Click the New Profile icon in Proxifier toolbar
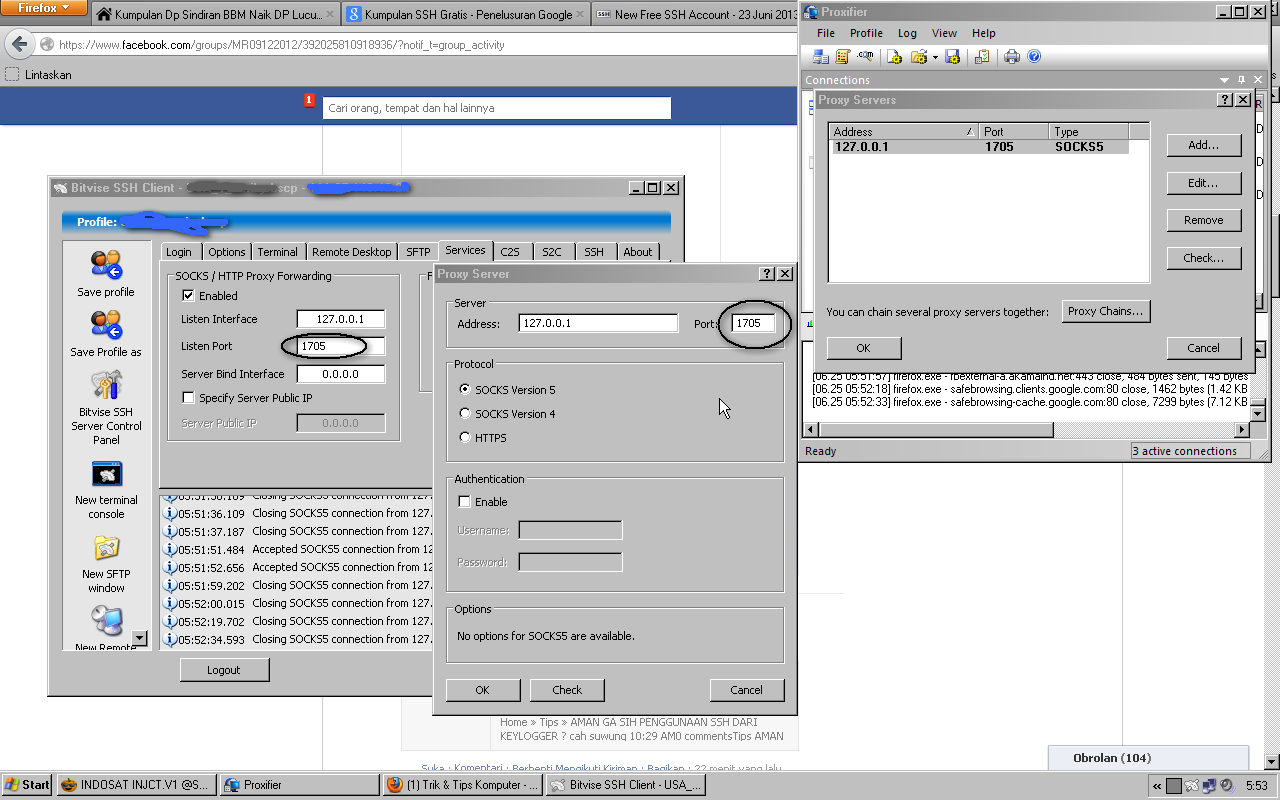 895,57
